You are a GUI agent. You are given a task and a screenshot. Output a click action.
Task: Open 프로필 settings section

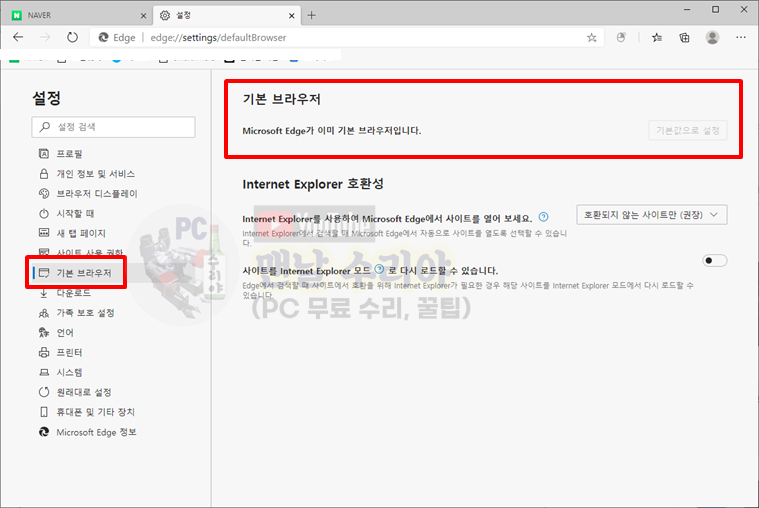(x=69, y=154)
